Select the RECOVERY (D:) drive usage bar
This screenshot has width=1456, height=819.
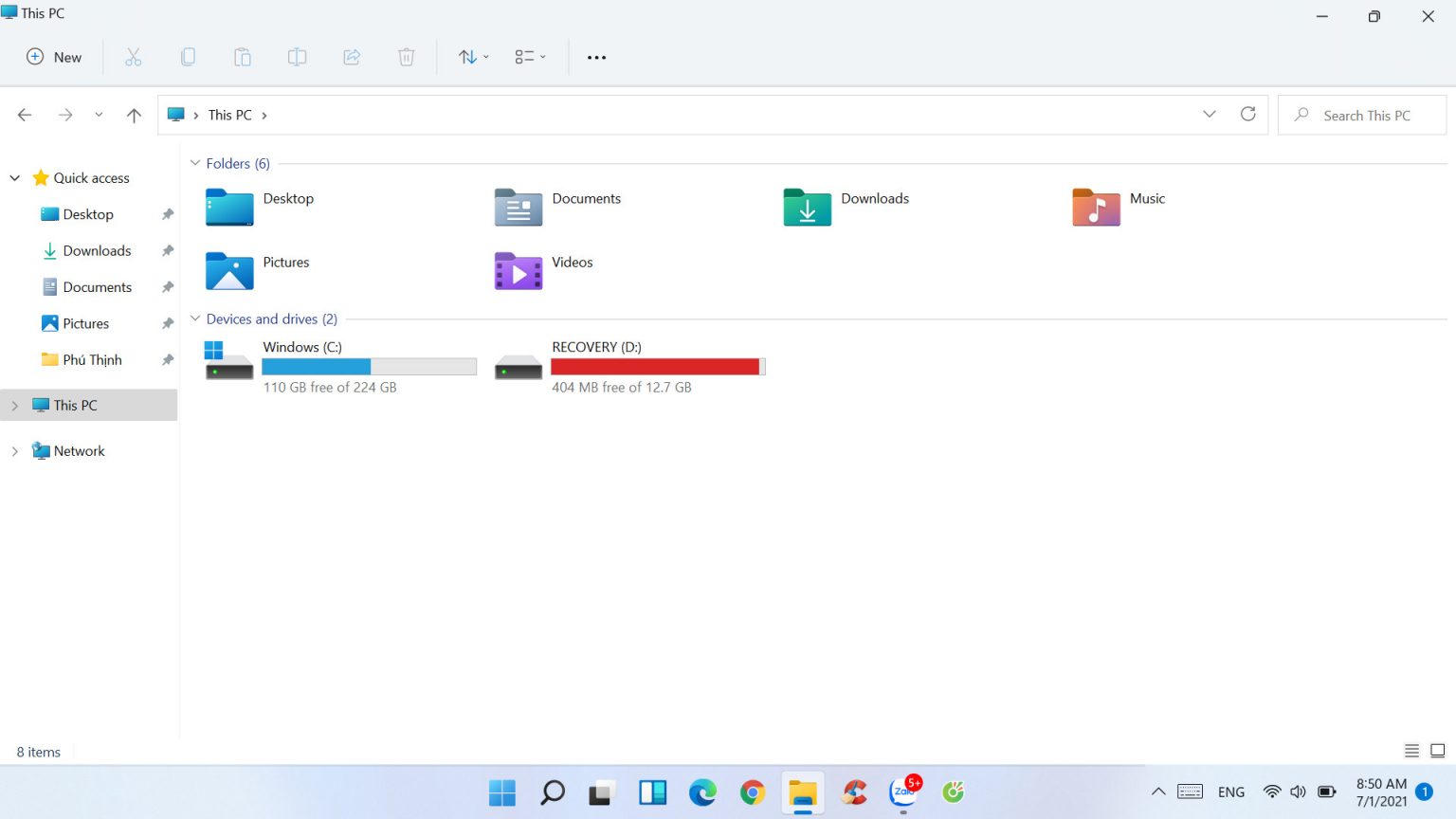pyautogui.click(x=657, y=367)
